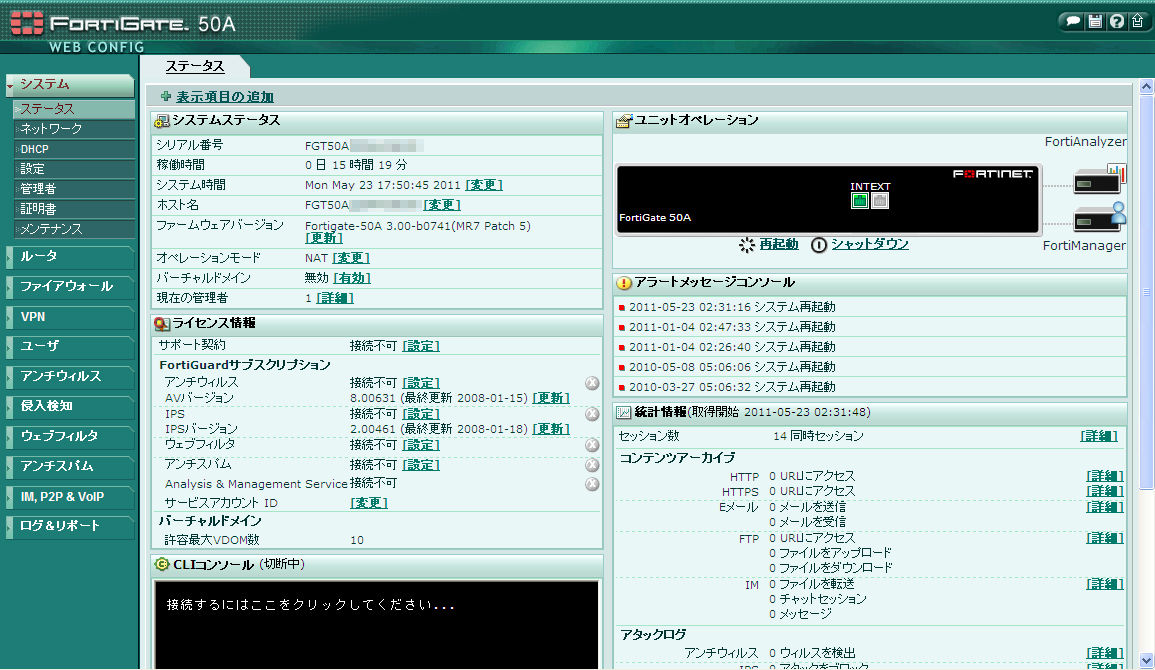The image size is (1155, 670).
Task: Select the ステータス tab
Action: coord(194,66)
